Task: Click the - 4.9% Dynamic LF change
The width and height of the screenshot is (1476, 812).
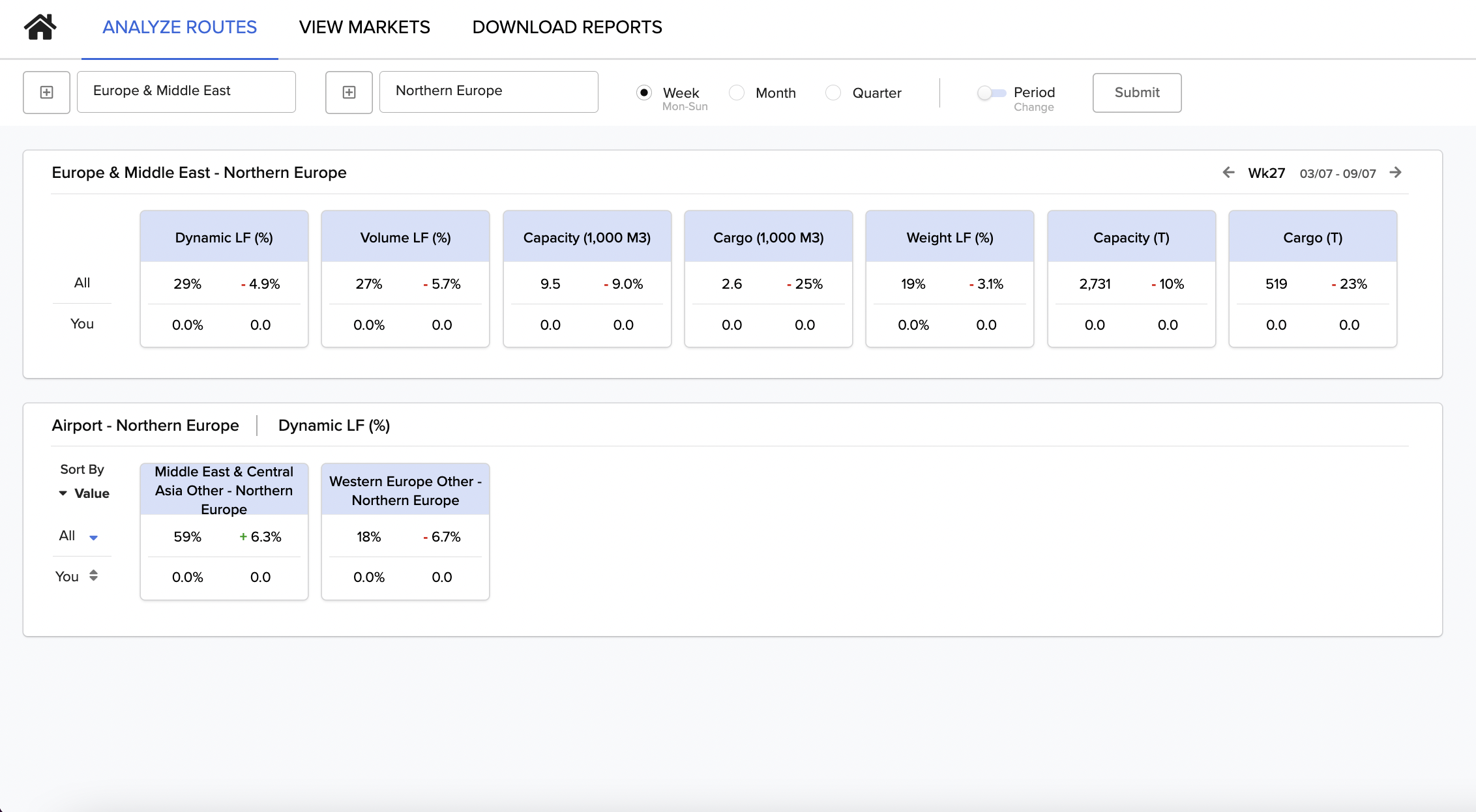Action: point(261,284)
